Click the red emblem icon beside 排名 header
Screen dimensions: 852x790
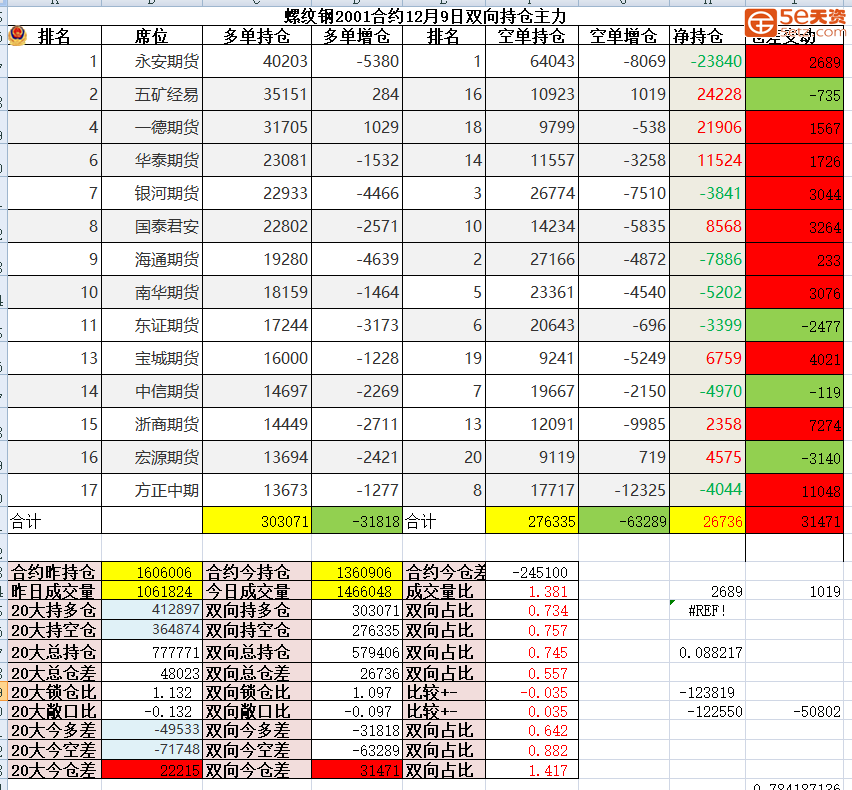(x=17, y=36)
